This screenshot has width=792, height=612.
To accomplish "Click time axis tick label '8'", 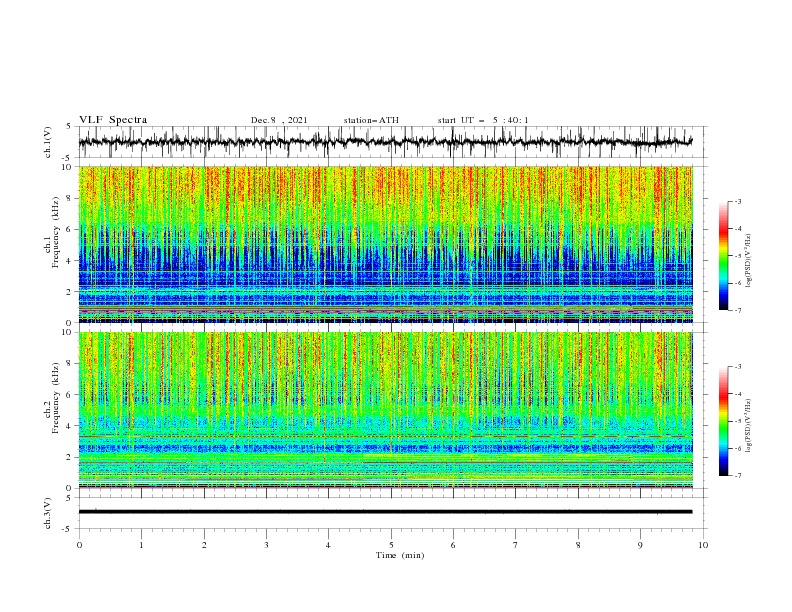I will (x=578, y=545).
